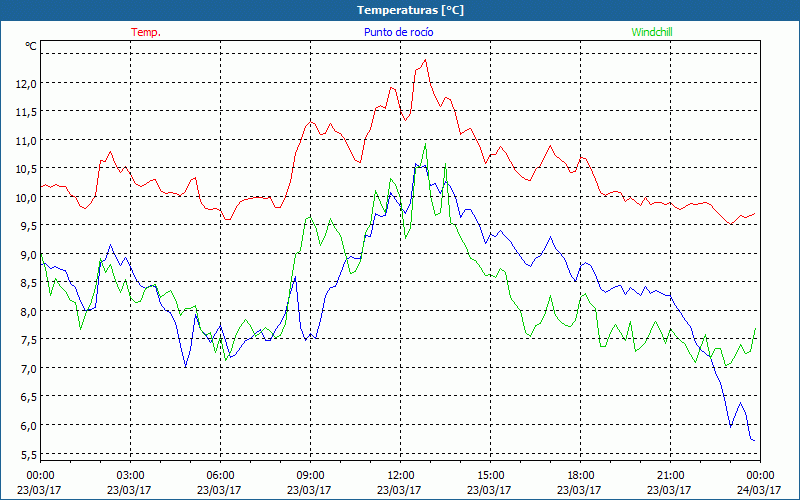Click the 15:00 time axis label
Screen dimensions: 800x500
tap(490, 476)
